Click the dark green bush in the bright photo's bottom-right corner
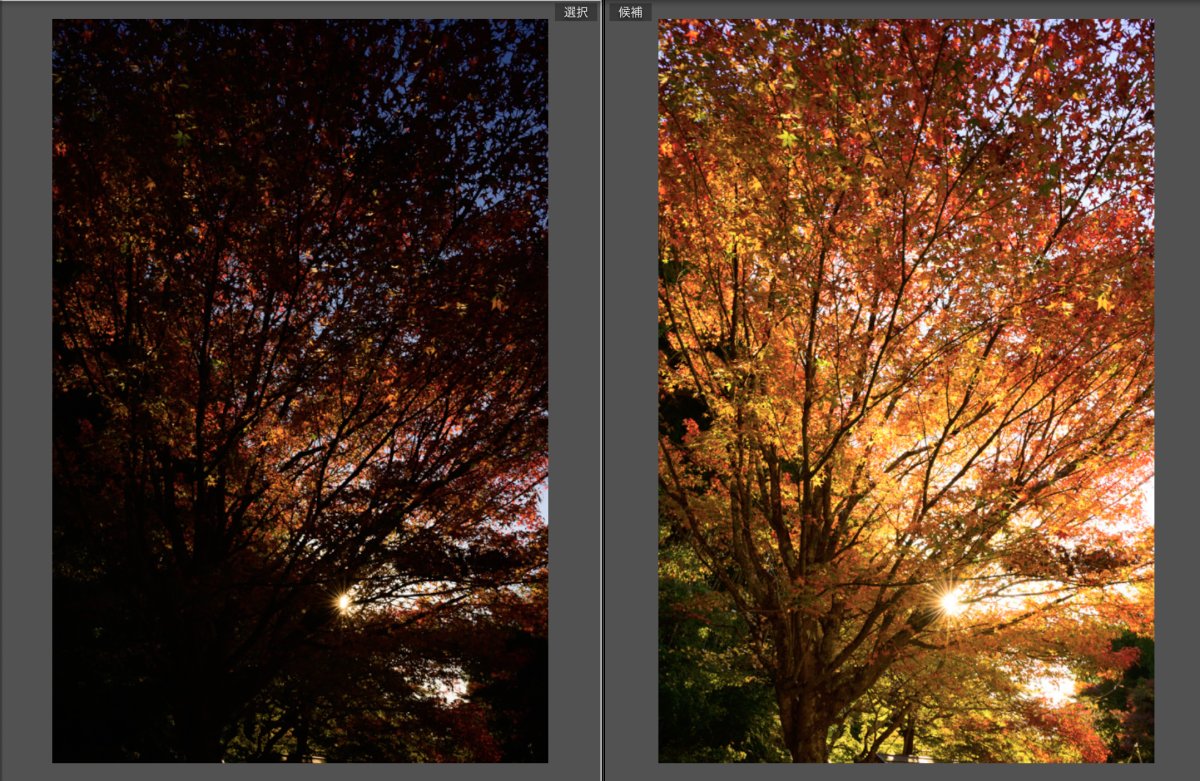The width and height of the screenshot is (1200, 781). [x=1135, y=700]
